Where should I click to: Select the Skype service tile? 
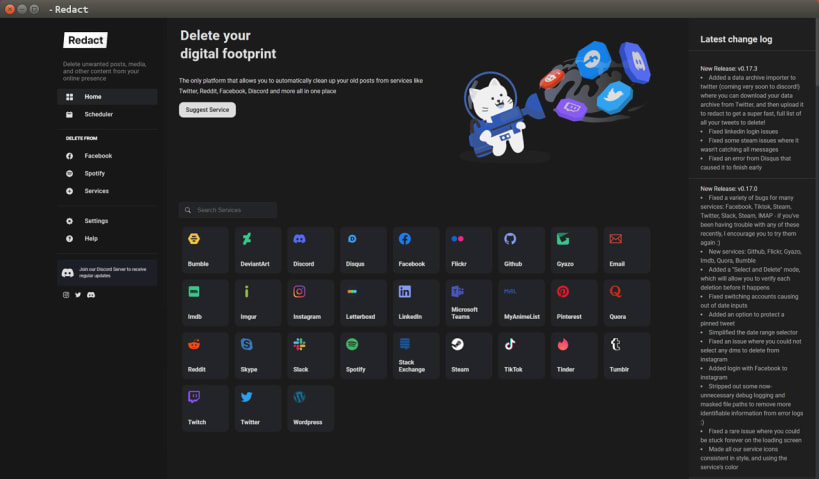pos(258,356)
